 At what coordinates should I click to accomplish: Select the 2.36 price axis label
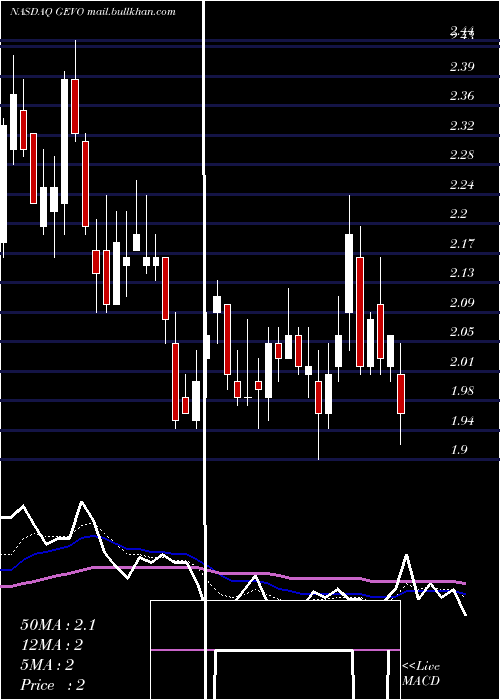pos(462,96)
